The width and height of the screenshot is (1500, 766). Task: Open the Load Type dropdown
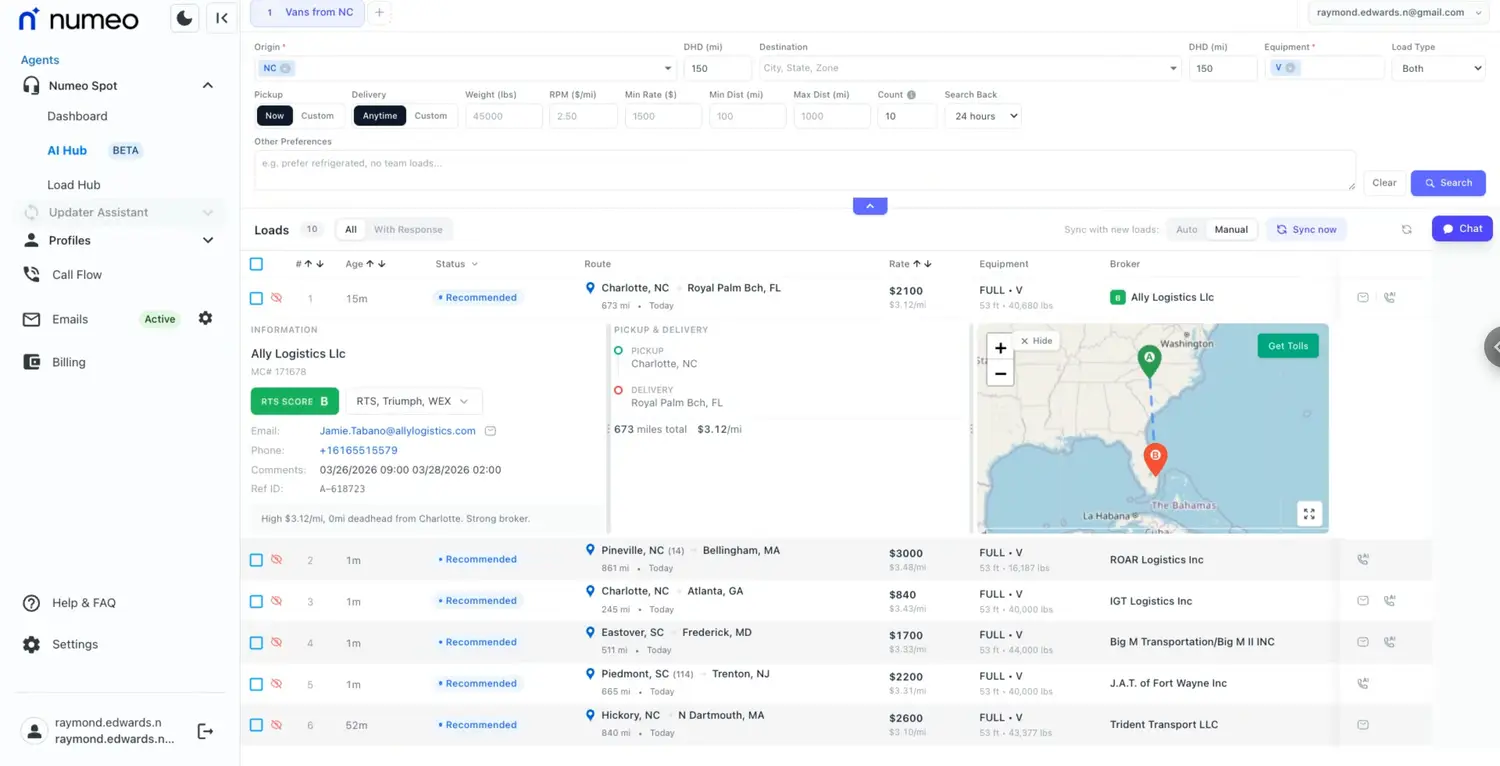1438,68
